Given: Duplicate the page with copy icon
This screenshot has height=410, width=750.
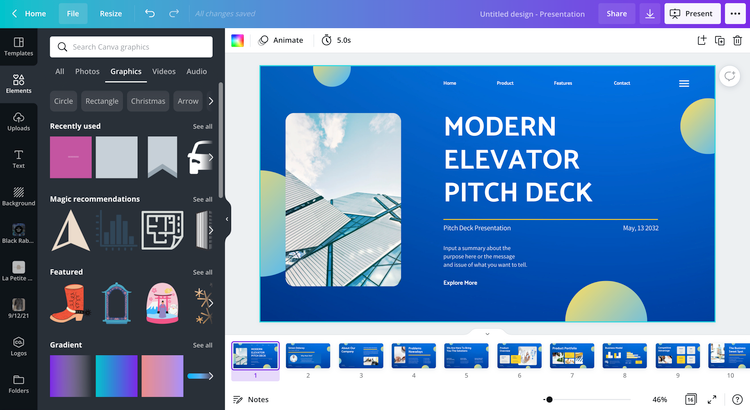Looking at the screenshot, I should click(x=719, y=41).
